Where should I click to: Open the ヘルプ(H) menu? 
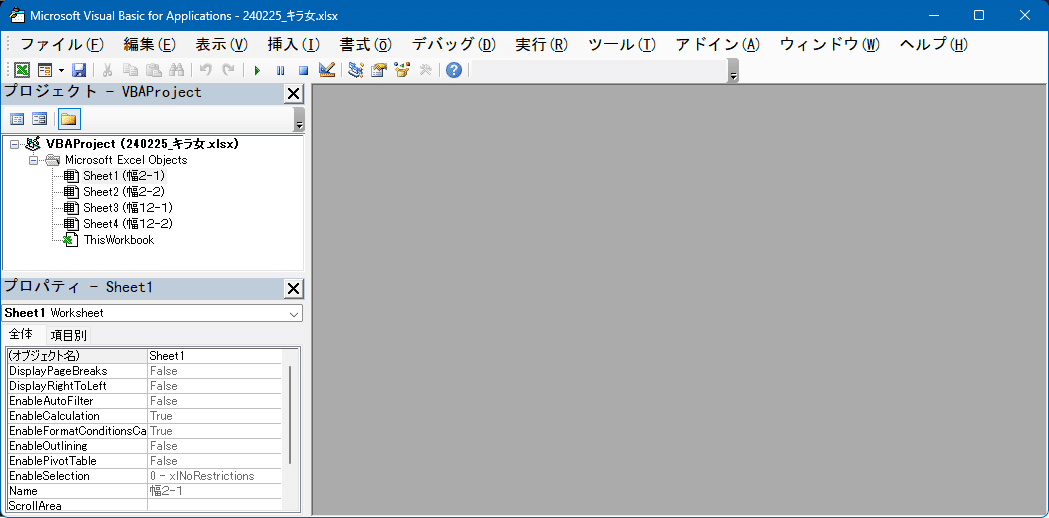point(933,45)
